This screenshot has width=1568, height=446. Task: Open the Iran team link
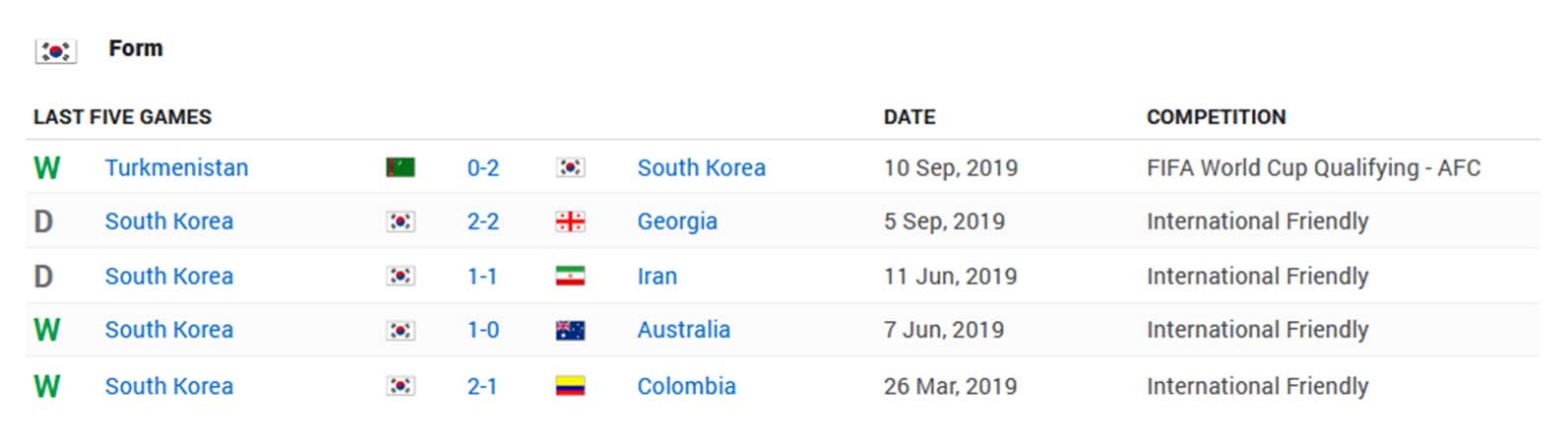pyautogui.click(x=658, y=276)
